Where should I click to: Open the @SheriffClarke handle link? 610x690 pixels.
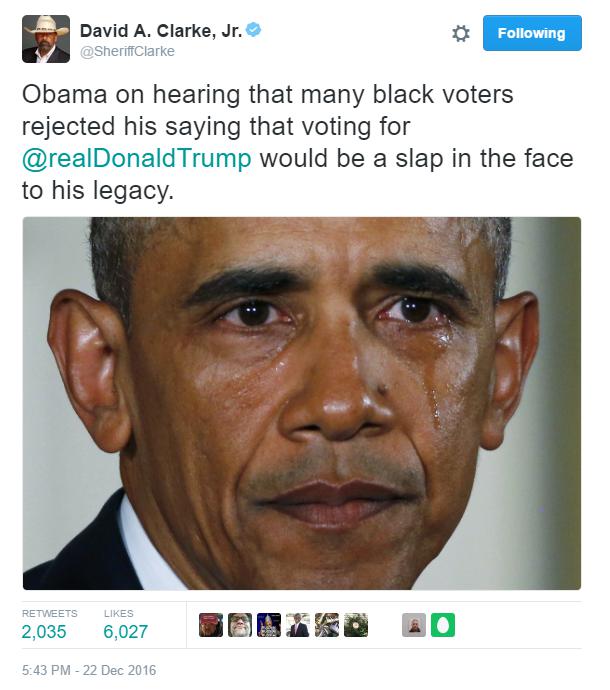(127, 51)
